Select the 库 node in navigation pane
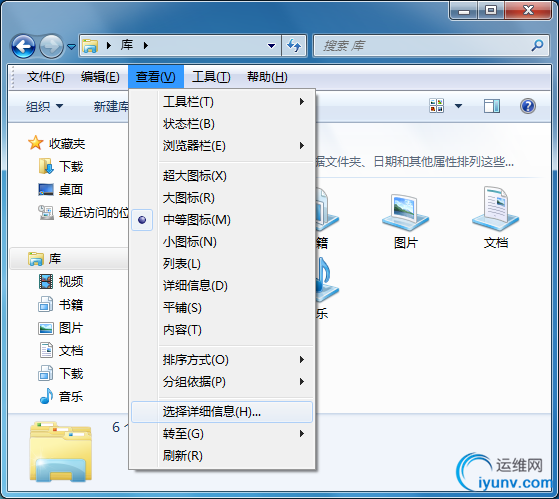 (68, 258)
